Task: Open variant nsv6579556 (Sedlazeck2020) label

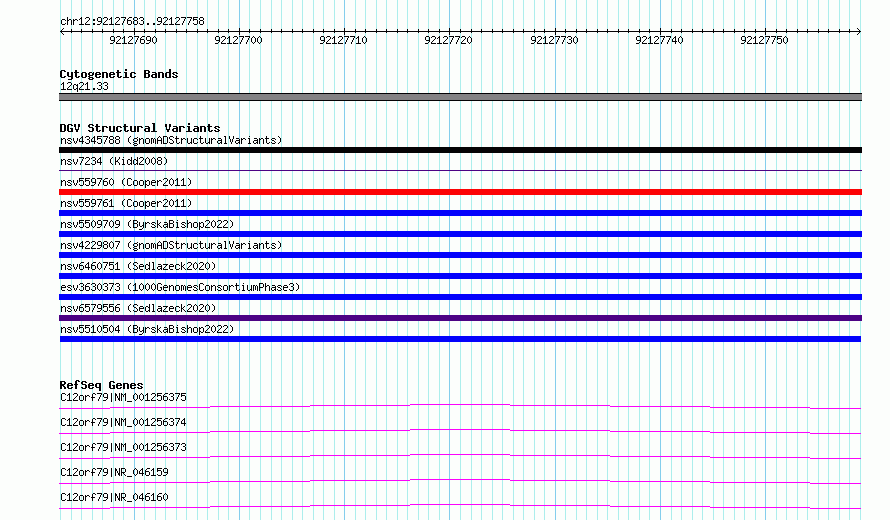Action: pyautogui.click(x=138, y=308)
